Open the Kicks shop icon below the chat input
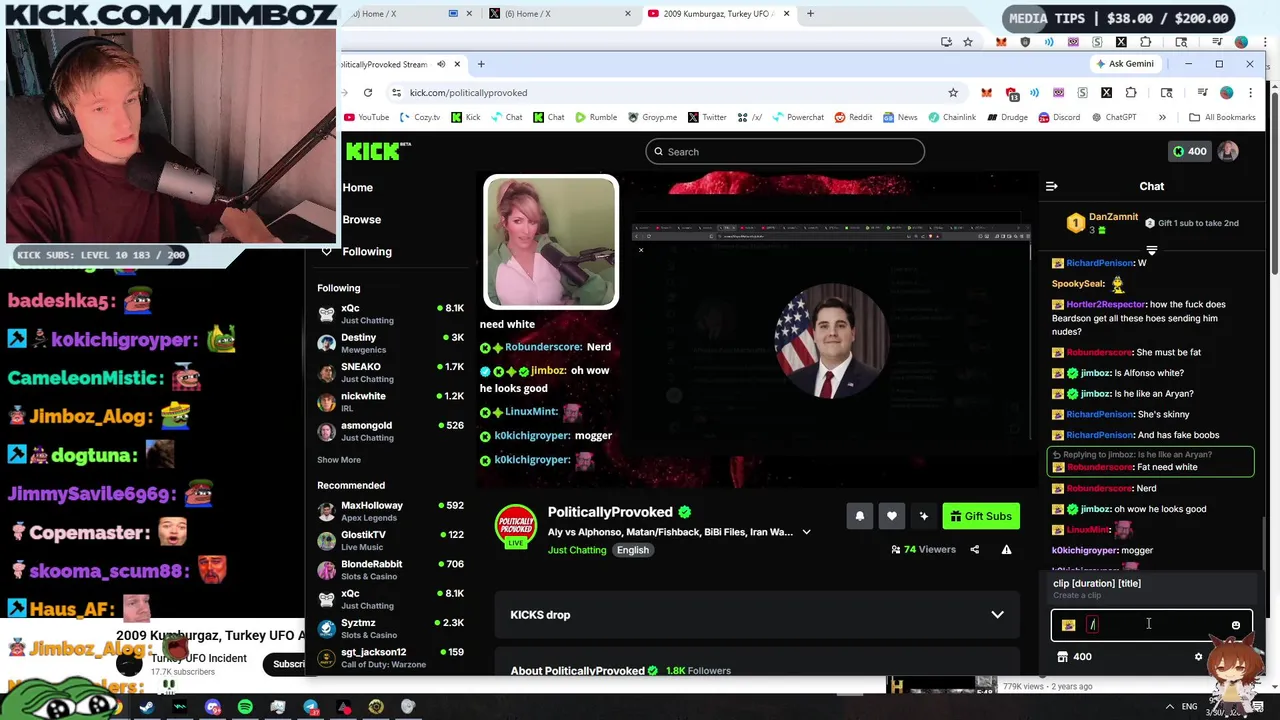This screenshot has width=1280, height=720. click(1062, 657)
